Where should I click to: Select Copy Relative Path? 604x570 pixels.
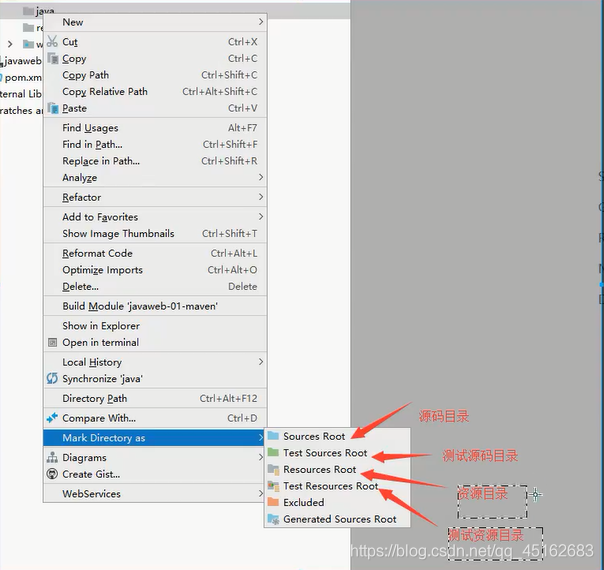pos(155,92)
